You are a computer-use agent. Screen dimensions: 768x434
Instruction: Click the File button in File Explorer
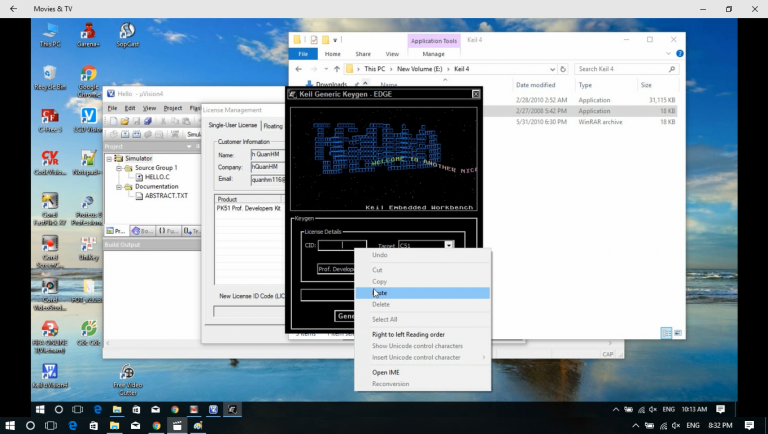point(304,54)
